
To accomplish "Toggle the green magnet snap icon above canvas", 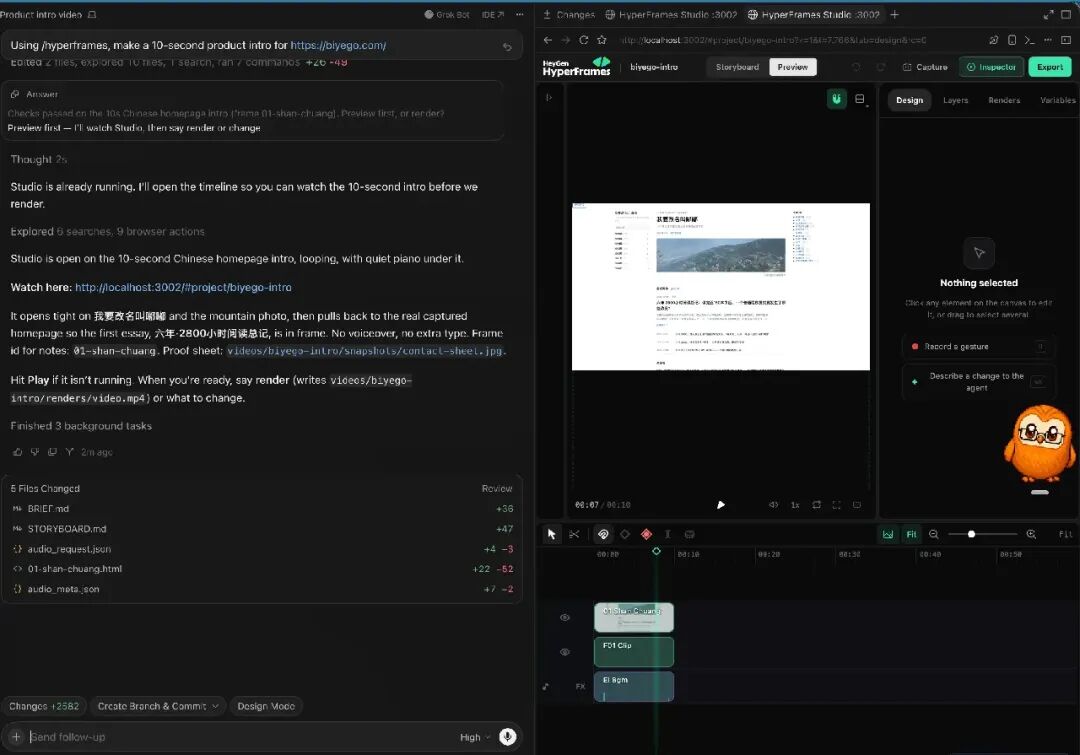I will click(x=836, y=99).
